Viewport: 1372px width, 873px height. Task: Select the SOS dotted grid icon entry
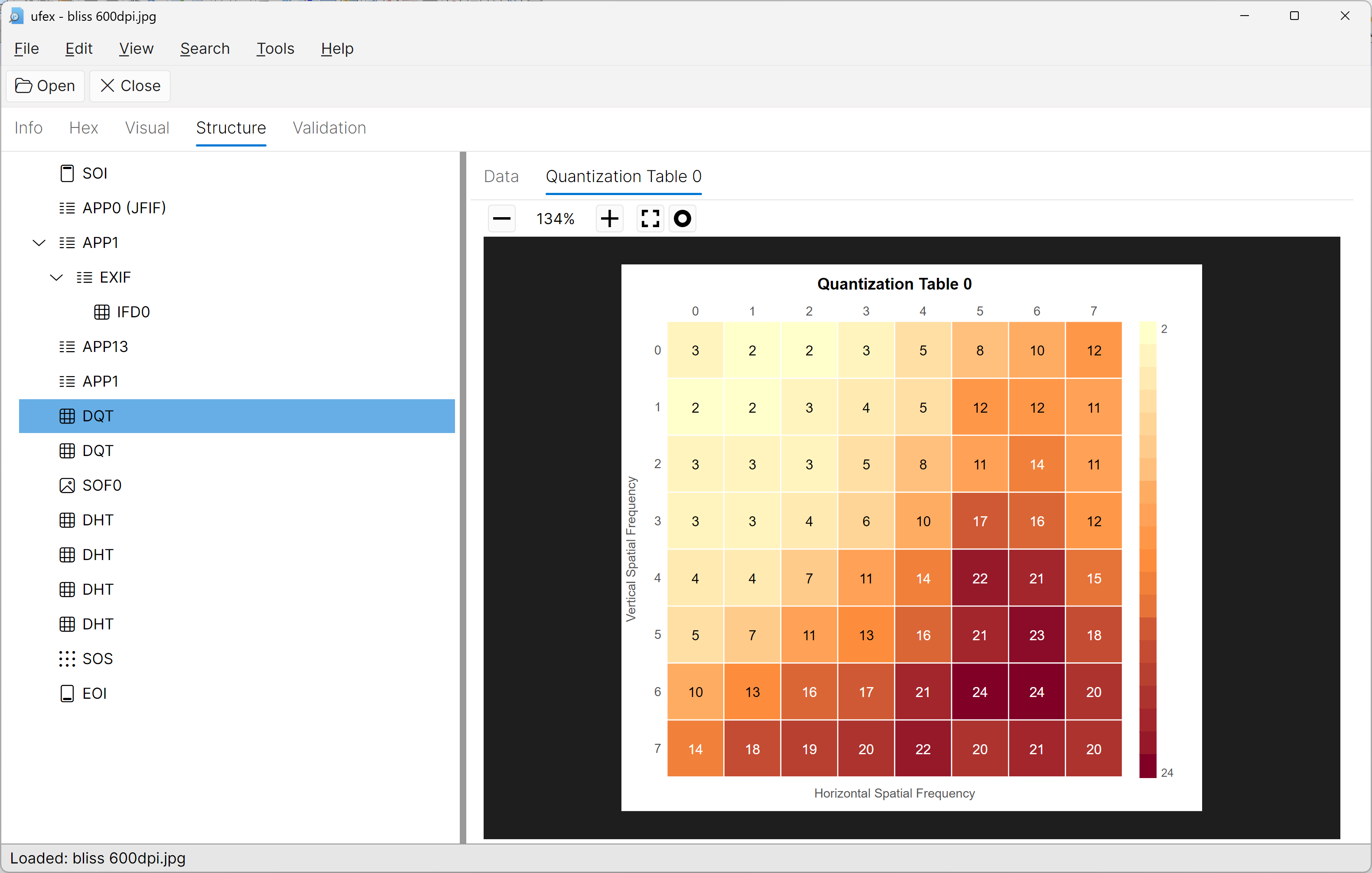point(67,659)
